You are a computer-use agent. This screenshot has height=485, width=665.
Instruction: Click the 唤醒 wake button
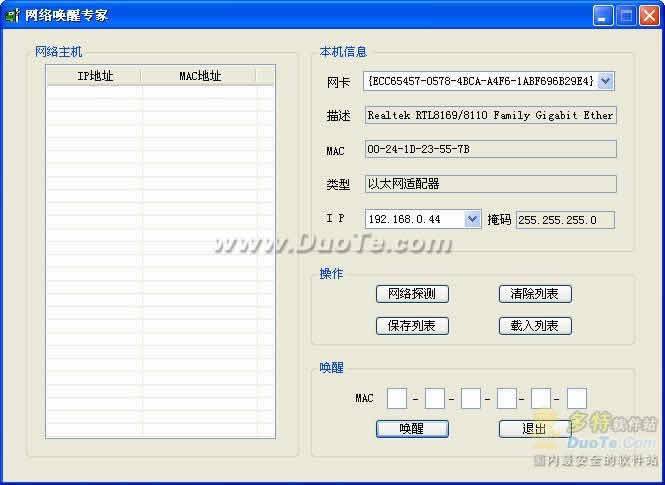(412, 429)
